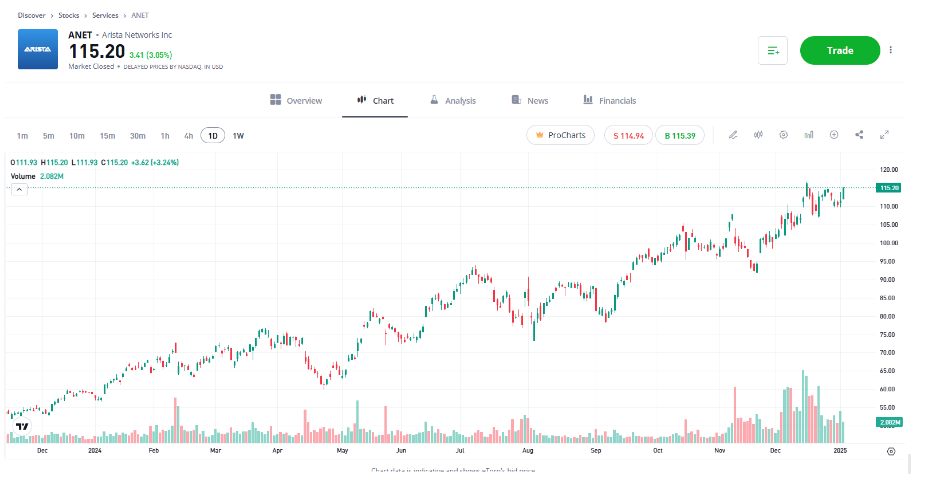Click the Financials bar icon

(588, 99)
